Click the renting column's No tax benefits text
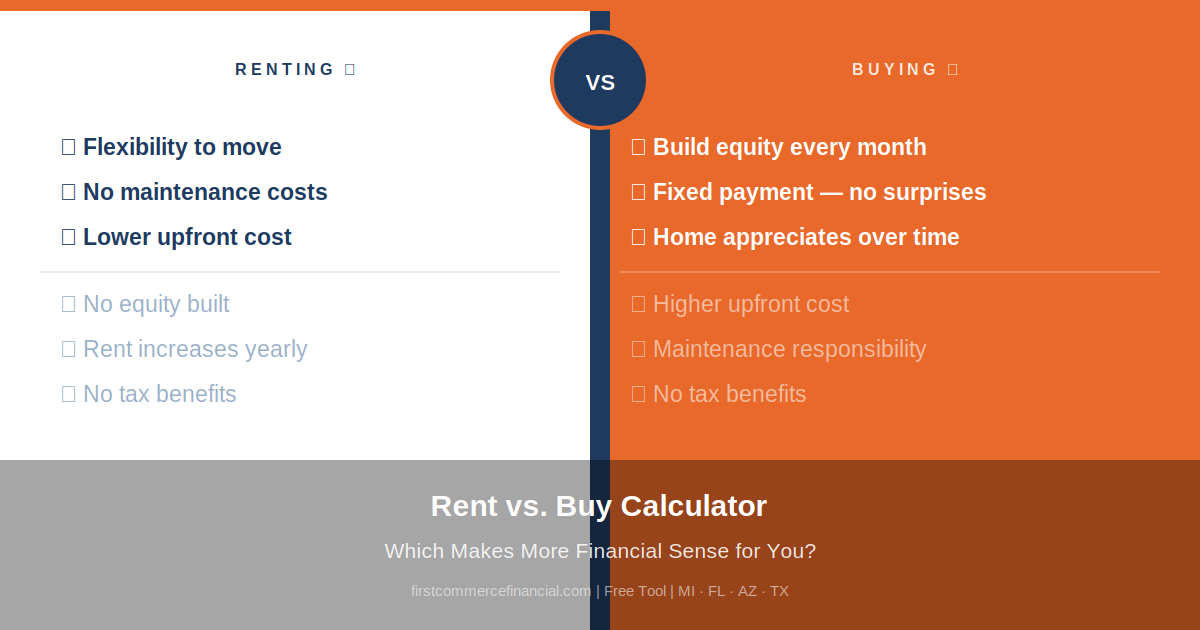This screenshot has height=630, width=1200. pos(160,394)
